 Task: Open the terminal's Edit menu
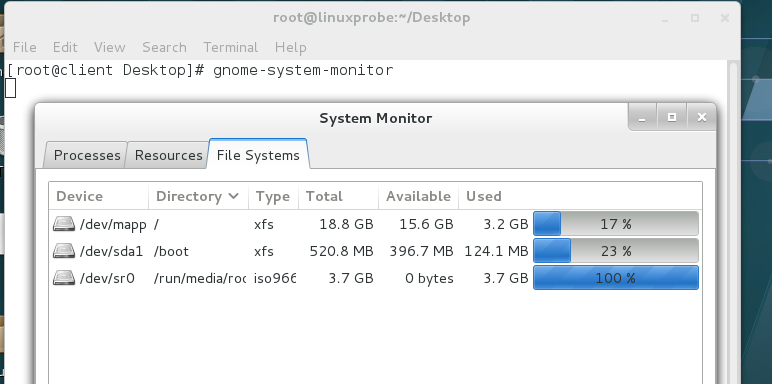pos(65,47)
